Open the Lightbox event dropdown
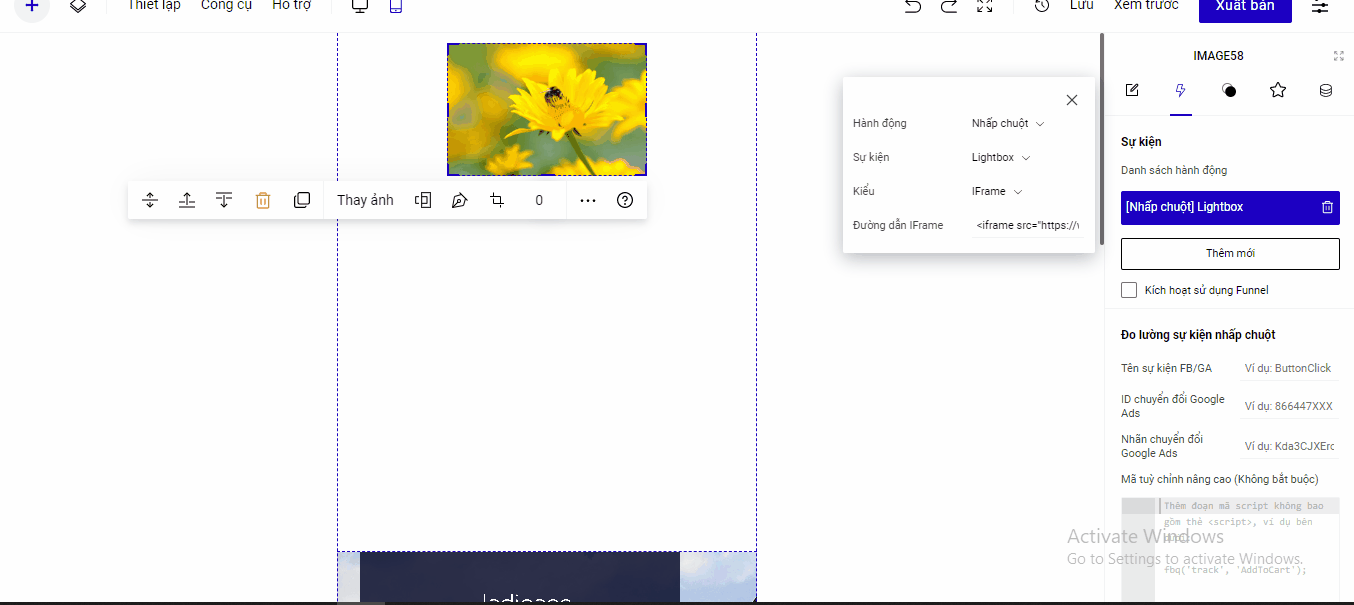The width and height of the screenshot is (1354, 605). [x=1001, y=158]
